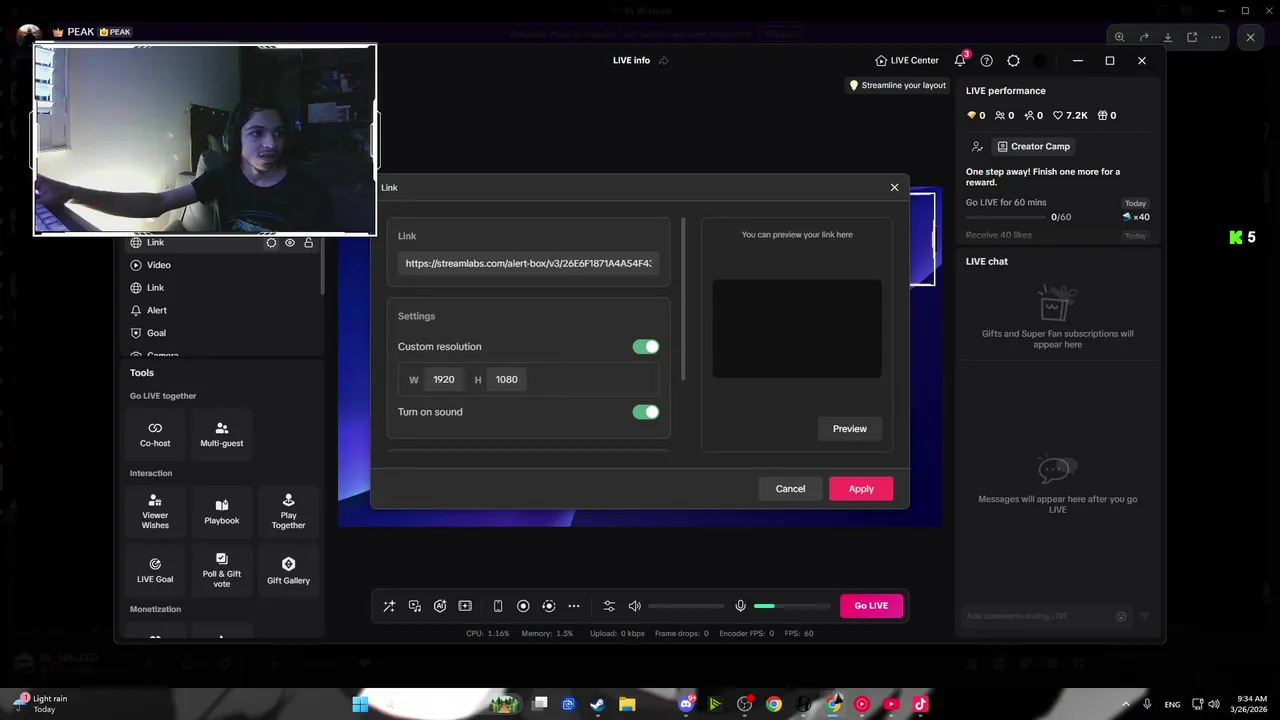
Task: Click the Link dialog settings scrollbar
Action: 683,299
